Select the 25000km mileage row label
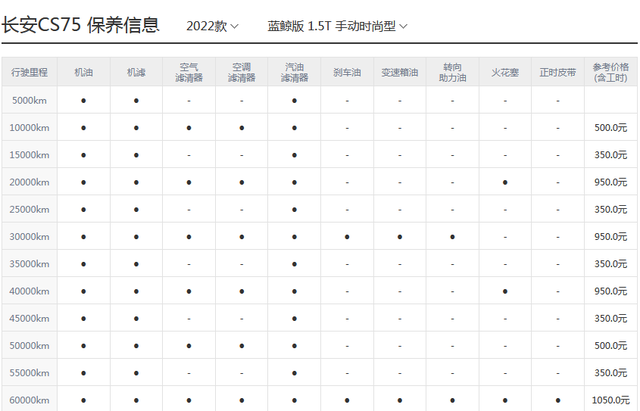 click(29, 209)
